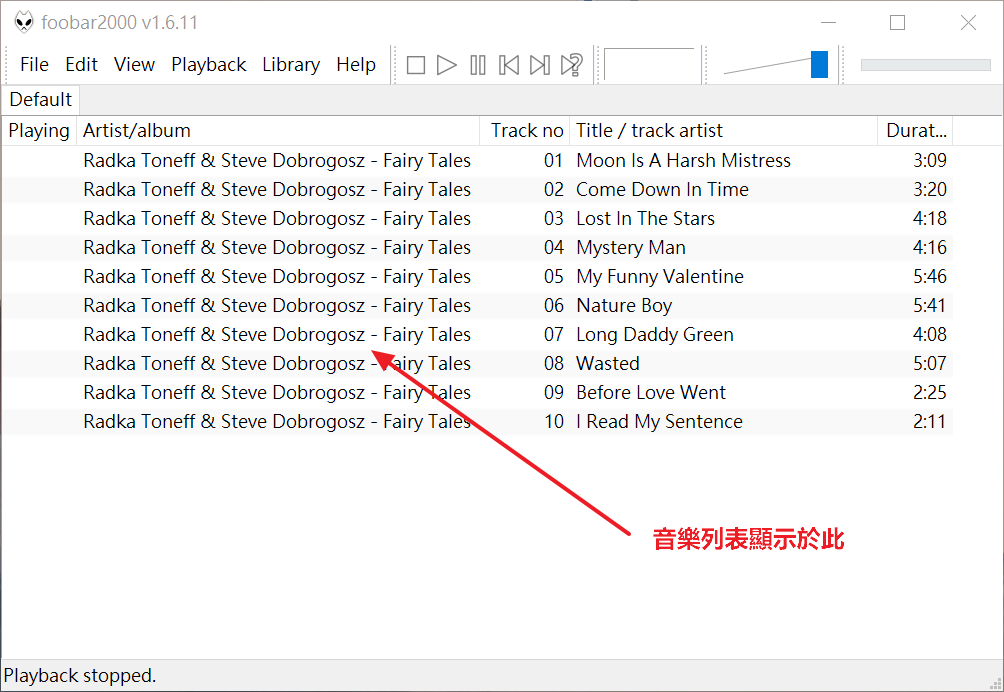Viewport: 1004px width, 692px height.
Task: Click Artist/album cell of track 02 row
Action: (x=277, y=189)
